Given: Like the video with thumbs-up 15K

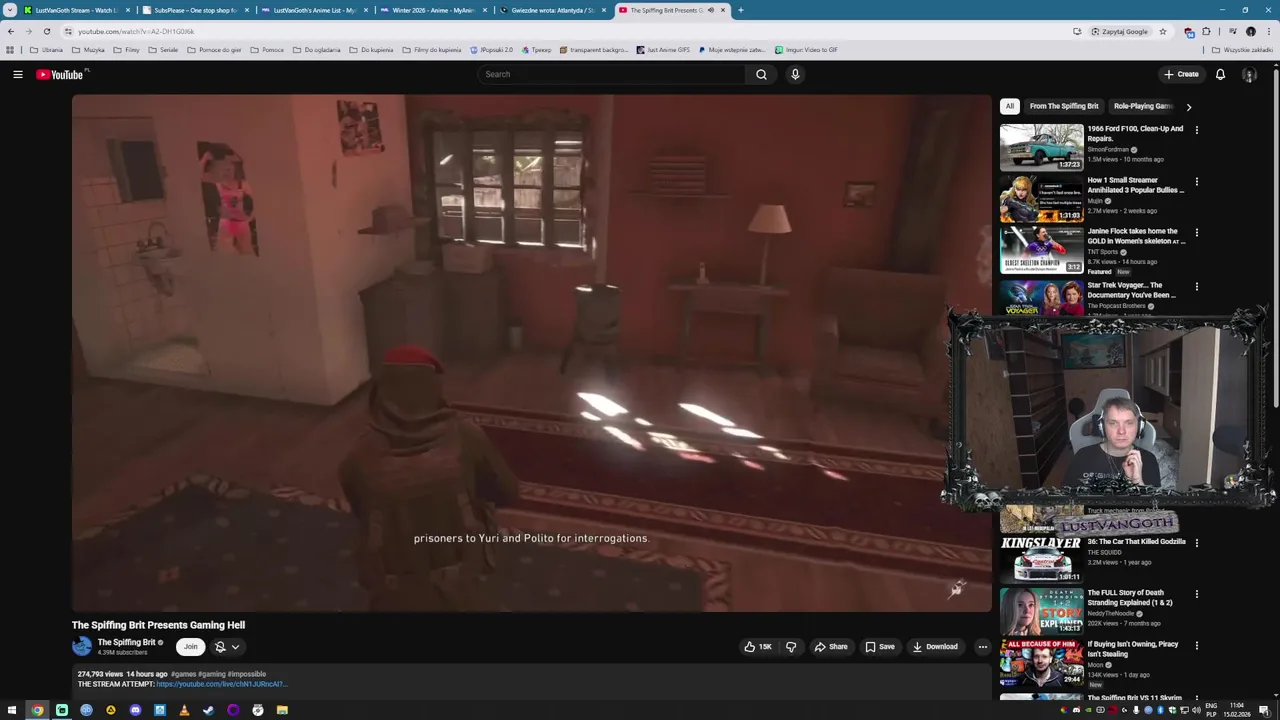Looking at the screenshot, I should [757, 647].
